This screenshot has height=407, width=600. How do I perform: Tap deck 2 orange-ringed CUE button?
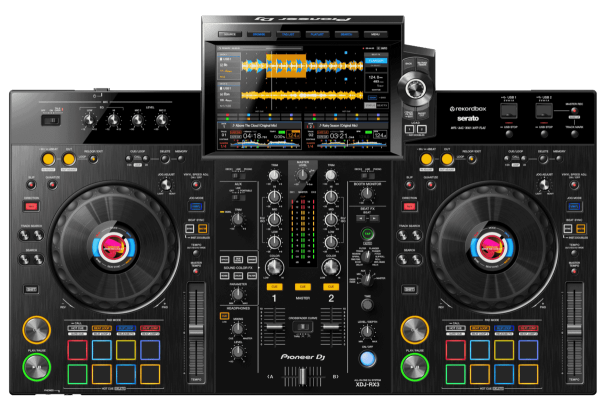click(414, 330)
